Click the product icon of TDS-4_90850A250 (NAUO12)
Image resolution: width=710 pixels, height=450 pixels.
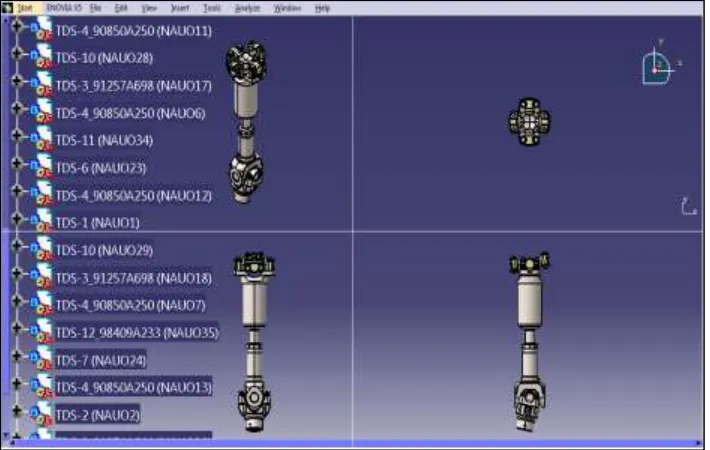(42, 194)
